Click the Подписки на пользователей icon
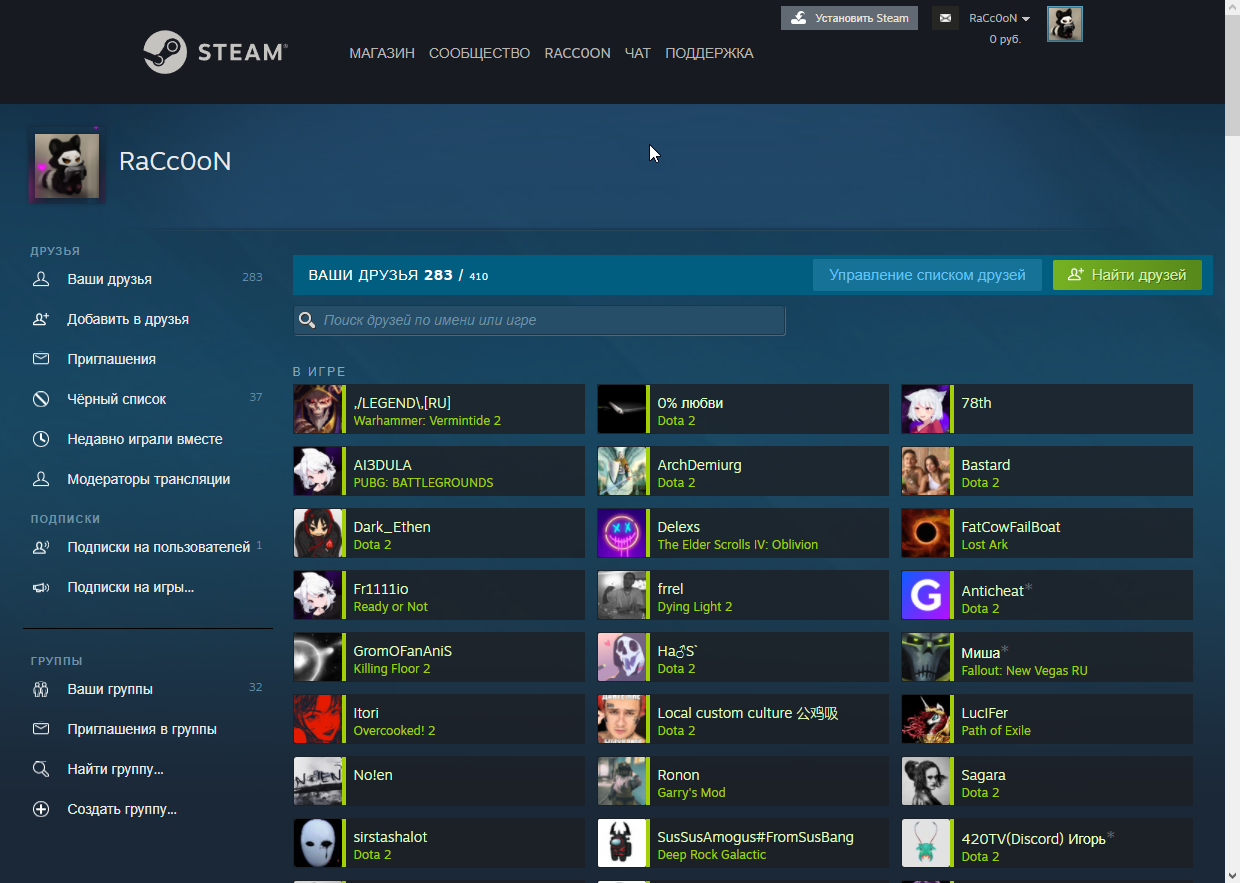The height and width of the screenshot is (883, 1240). 41,547
